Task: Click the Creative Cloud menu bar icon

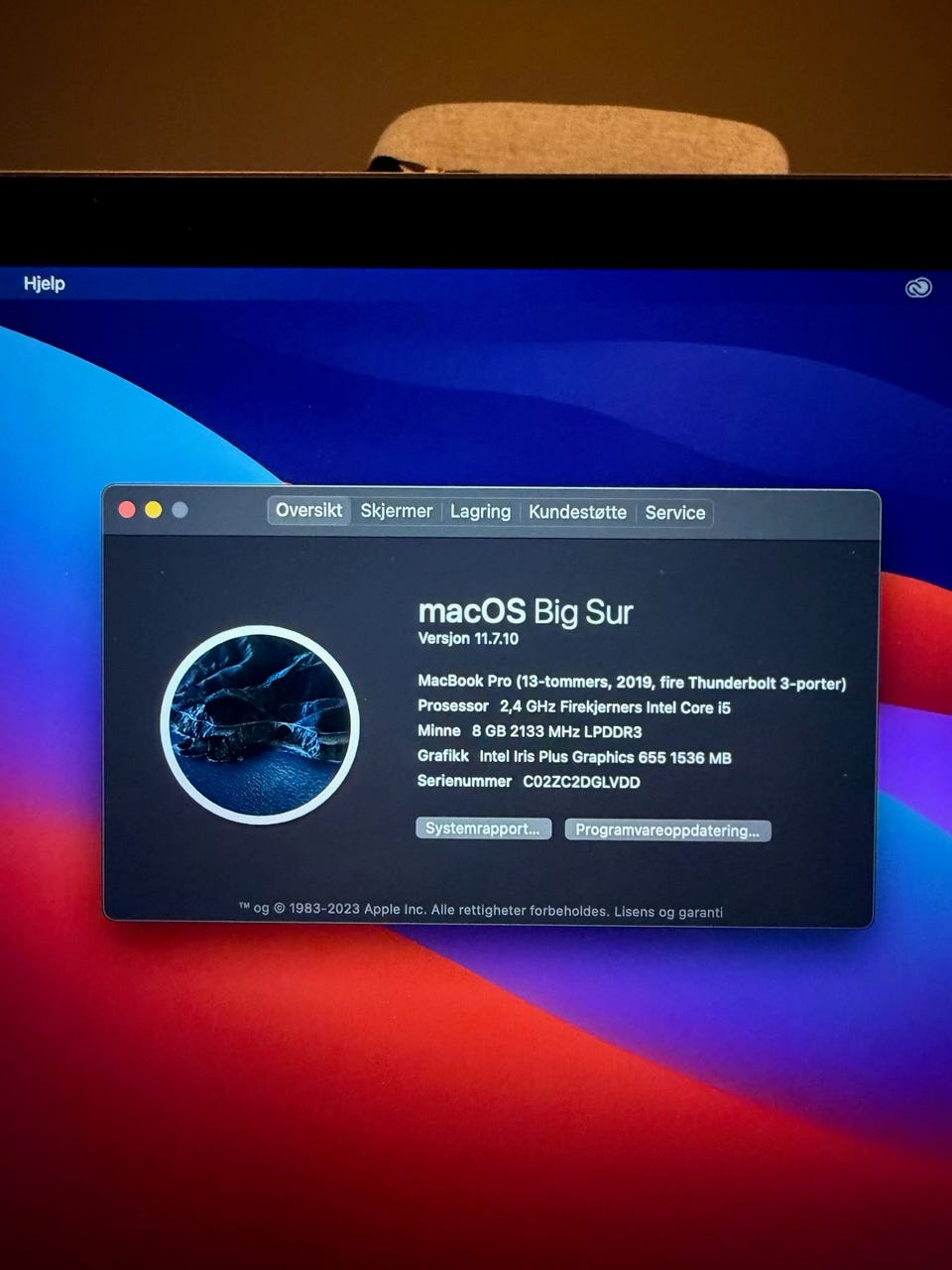Action: click(x=919, y=288)
